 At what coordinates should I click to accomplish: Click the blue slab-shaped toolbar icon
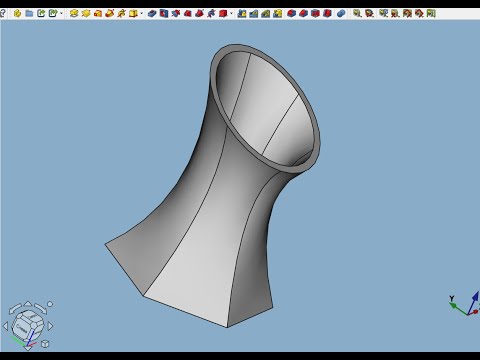(x=152, y=13)
